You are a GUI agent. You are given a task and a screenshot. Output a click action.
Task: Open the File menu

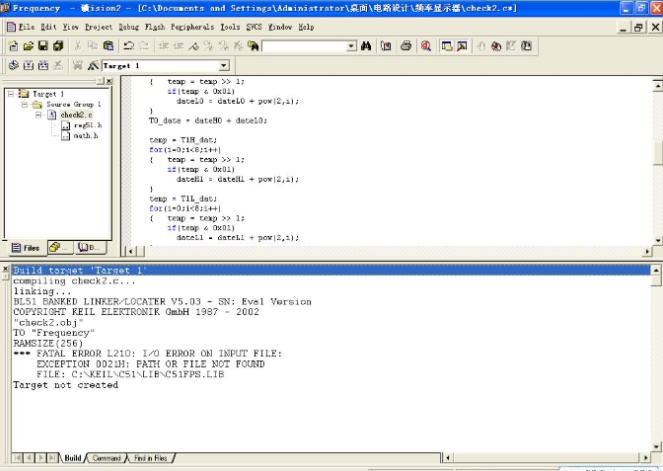pos(26,27)
